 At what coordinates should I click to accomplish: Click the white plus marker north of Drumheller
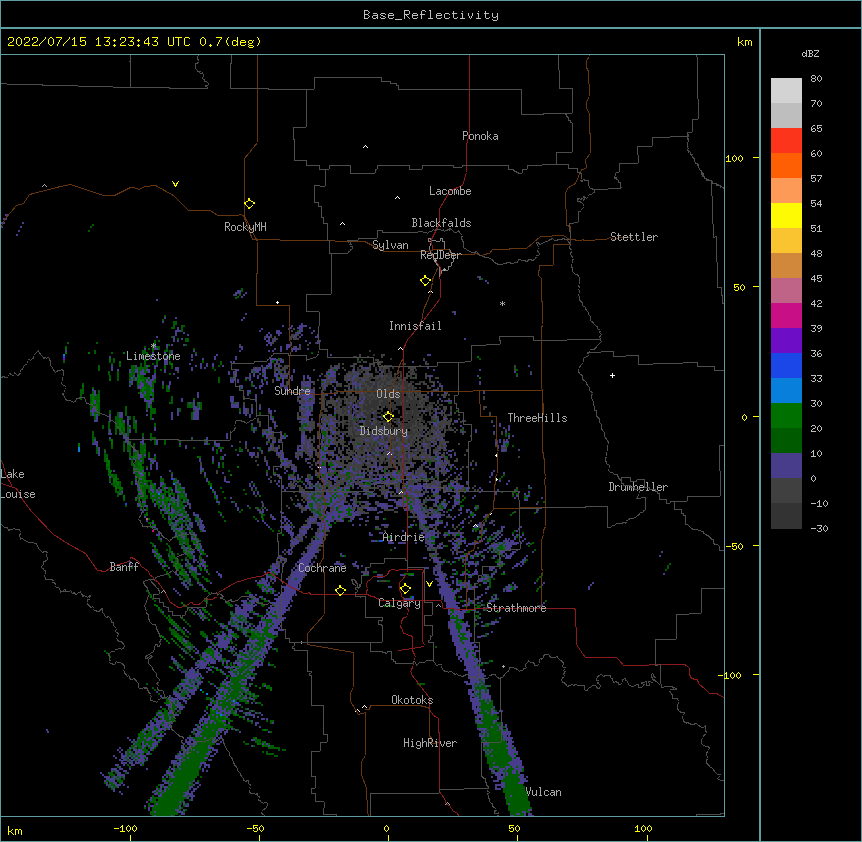(x=612, y=375)
